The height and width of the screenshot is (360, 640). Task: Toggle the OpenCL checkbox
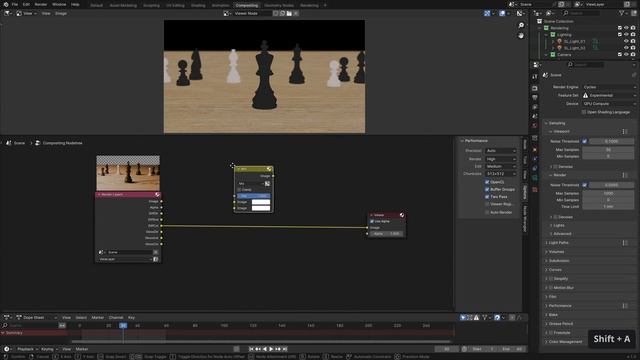[x=487, y=182]
